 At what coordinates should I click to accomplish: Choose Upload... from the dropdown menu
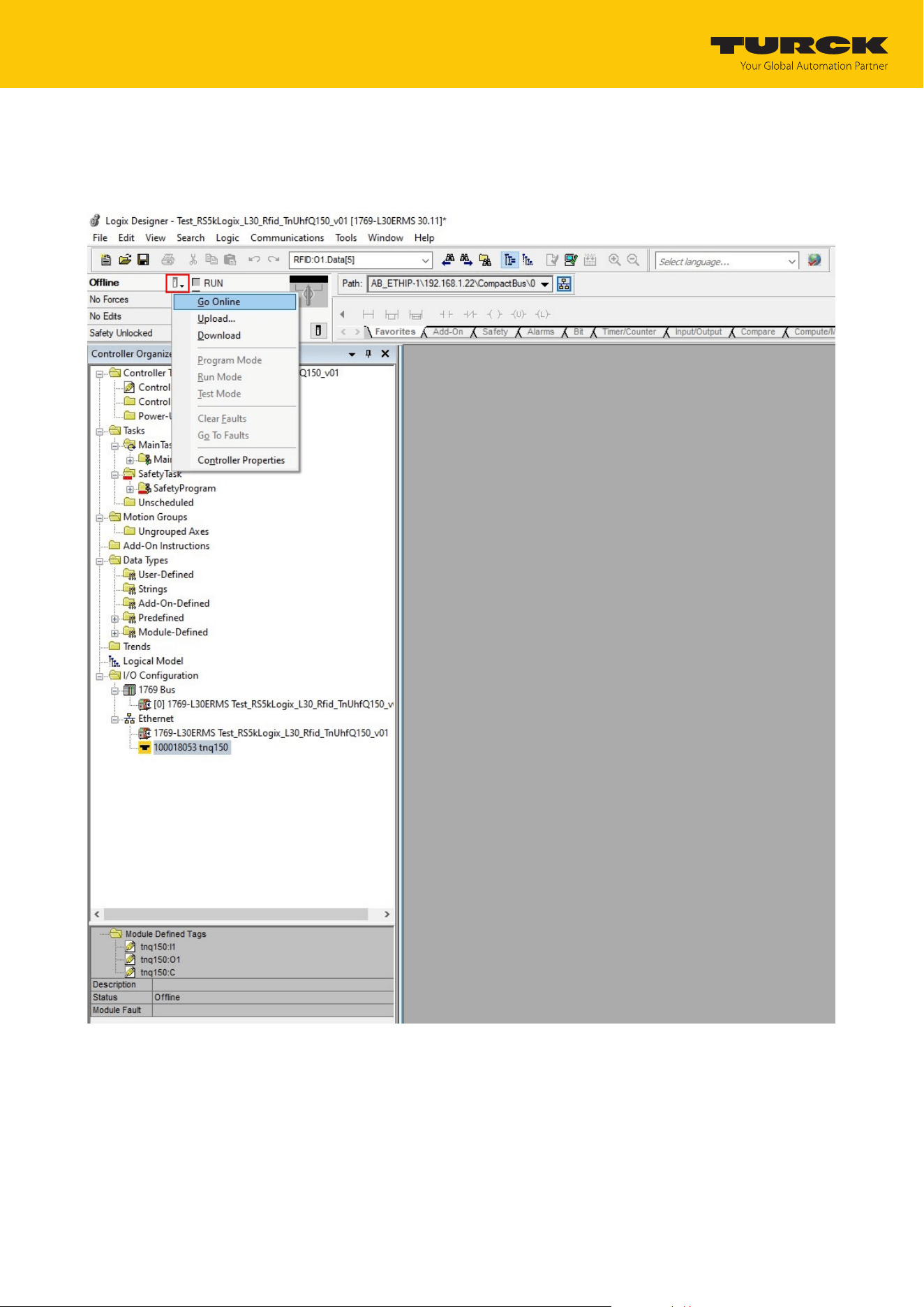234,318
